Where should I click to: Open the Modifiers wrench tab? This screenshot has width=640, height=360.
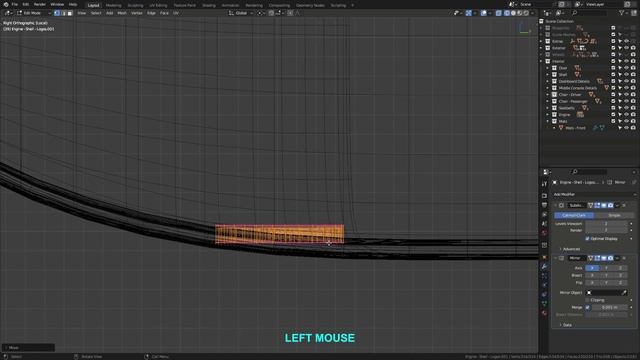[544, 267]
